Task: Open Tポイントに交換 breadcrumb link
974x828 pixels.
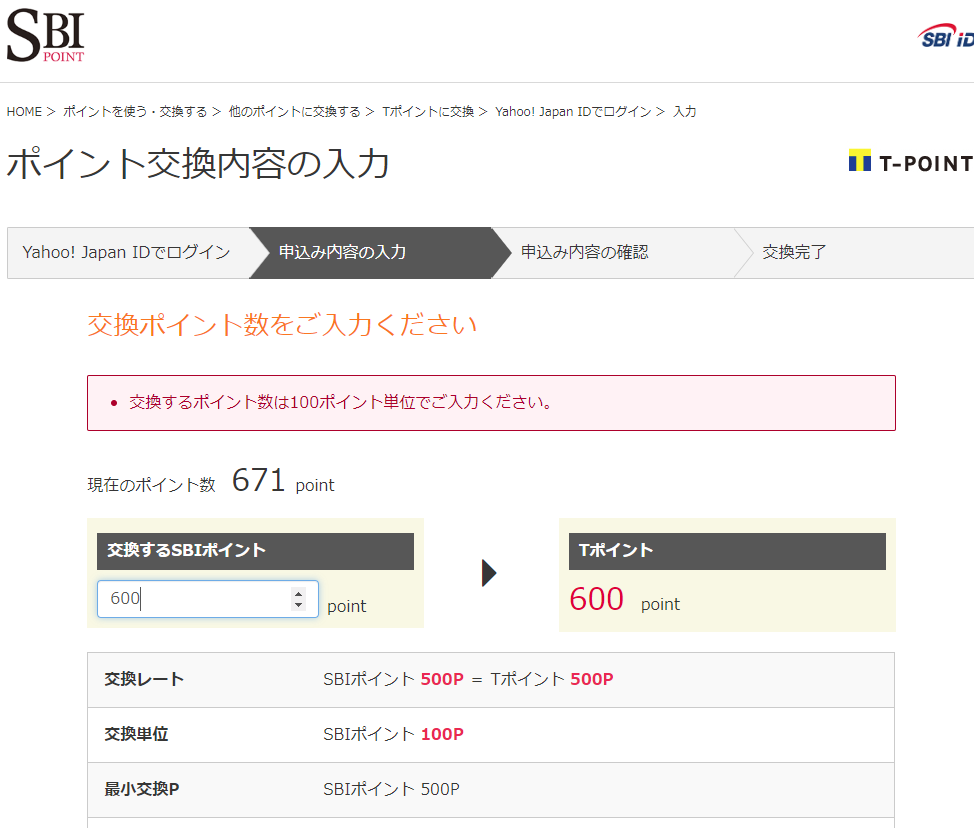Action: click(428, 112)
